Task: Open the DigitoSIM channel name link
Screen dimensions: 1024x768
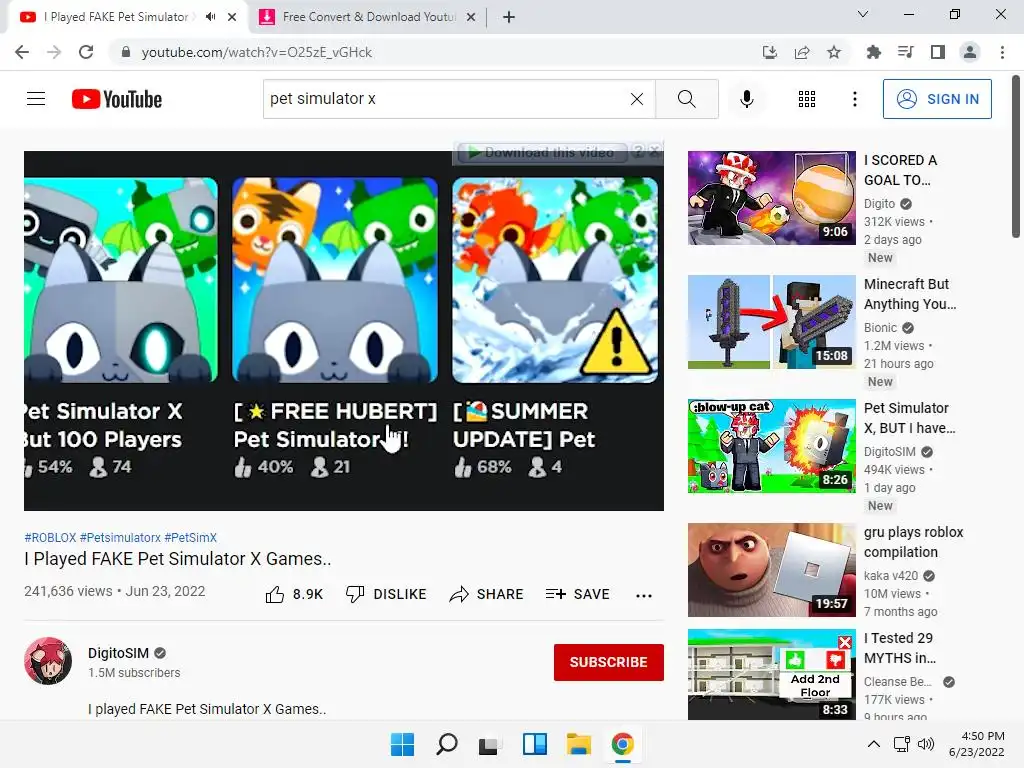Action: click(x=118, y=653)
